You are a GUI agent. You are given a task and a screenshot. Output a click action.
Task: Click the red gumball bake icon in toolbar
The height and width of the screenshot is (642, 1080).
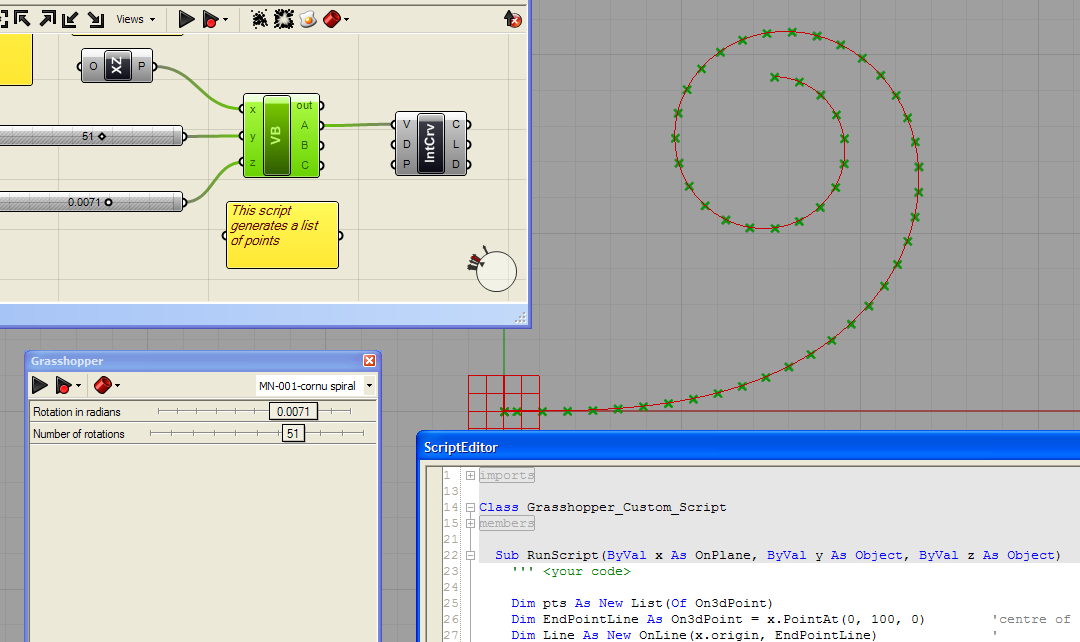(x=330, y=17)
